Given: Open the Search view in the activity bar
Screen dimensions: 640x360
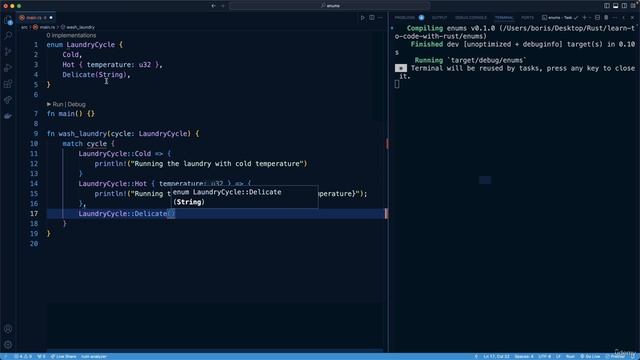Looking at the screenshot, I should click(8, 36).
